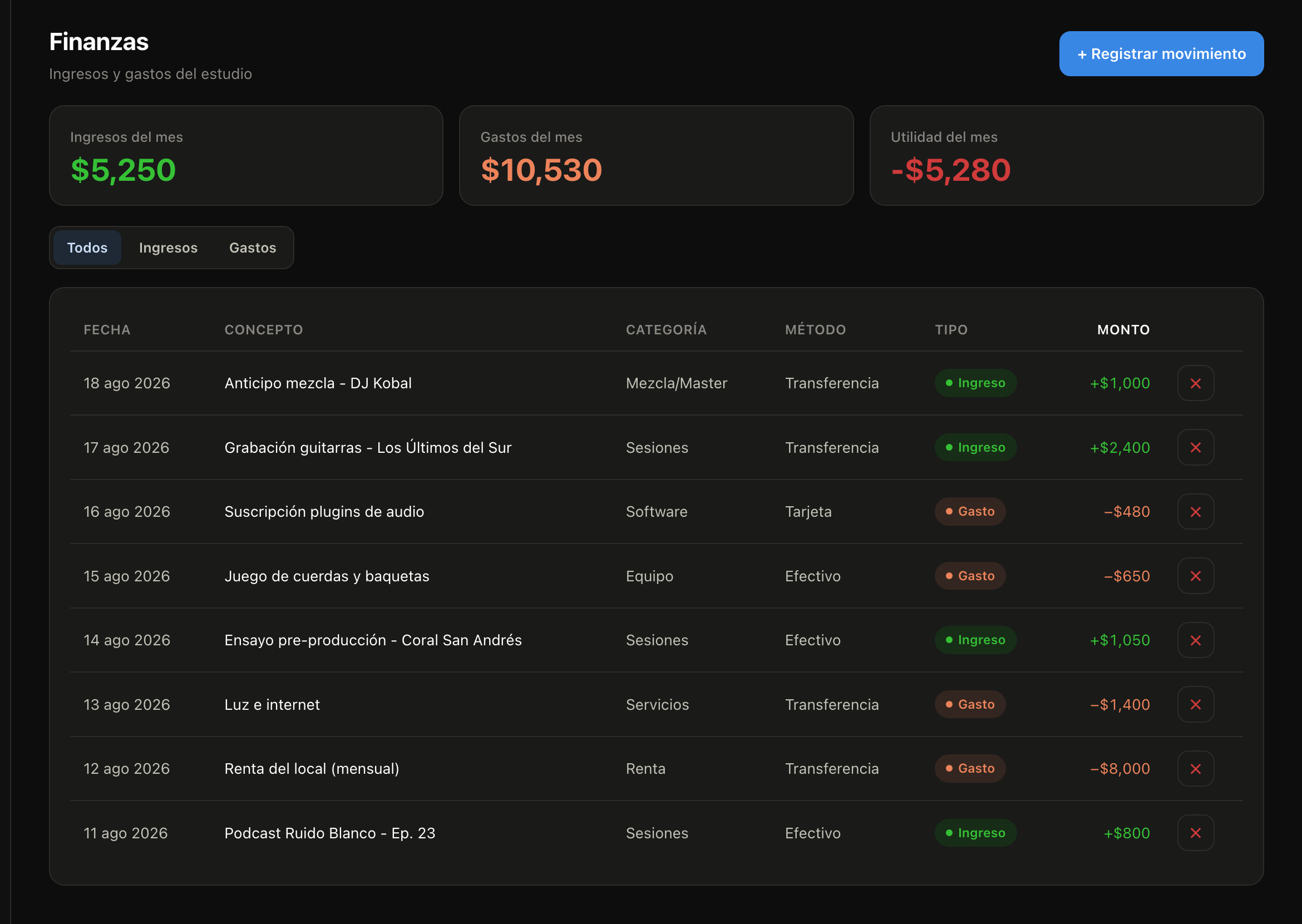Click the CATEGORÍA column header
The height and width of the screenshot is (924, 1302).
[666, 329]
